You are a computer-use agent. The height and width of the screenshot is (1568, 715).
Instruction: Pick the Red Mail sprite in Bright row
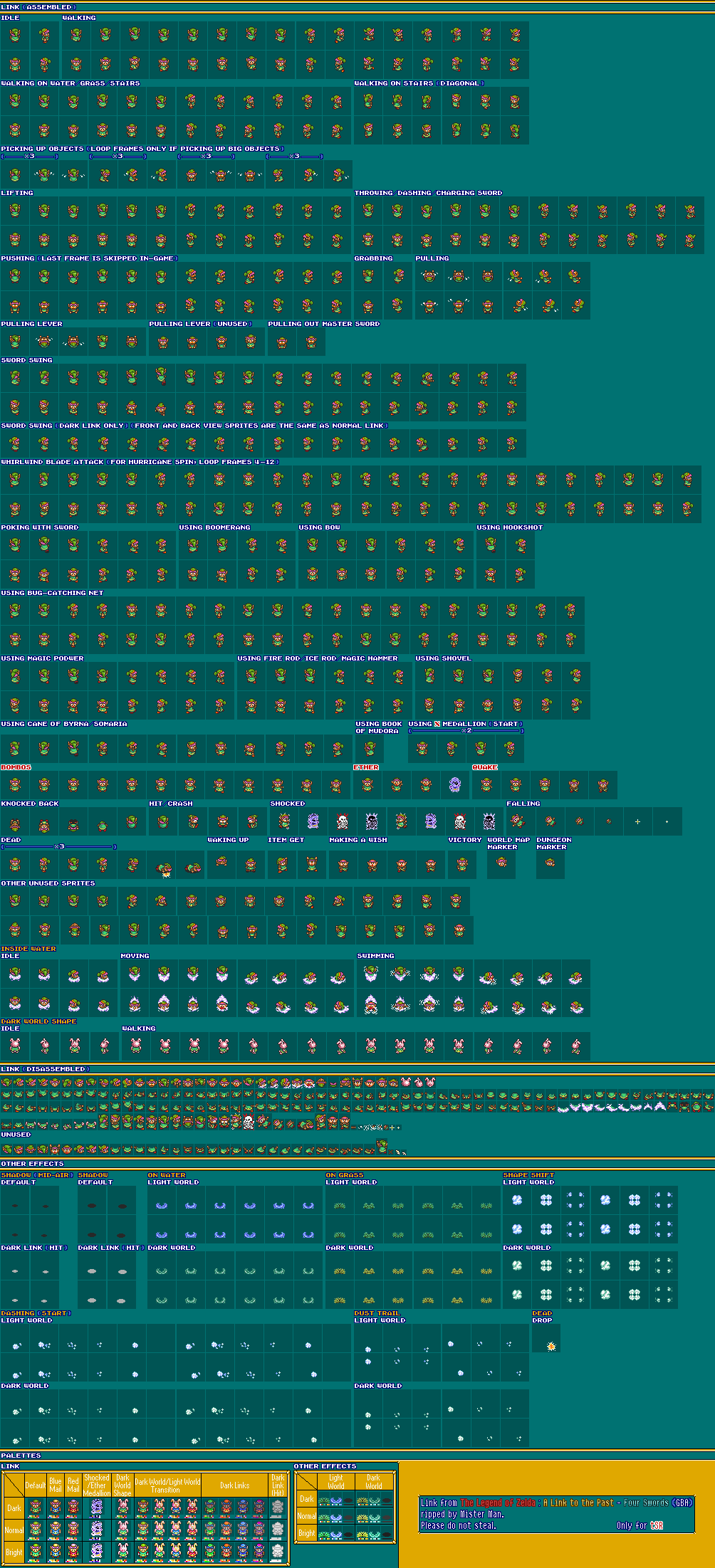[x=73, y=1552]
